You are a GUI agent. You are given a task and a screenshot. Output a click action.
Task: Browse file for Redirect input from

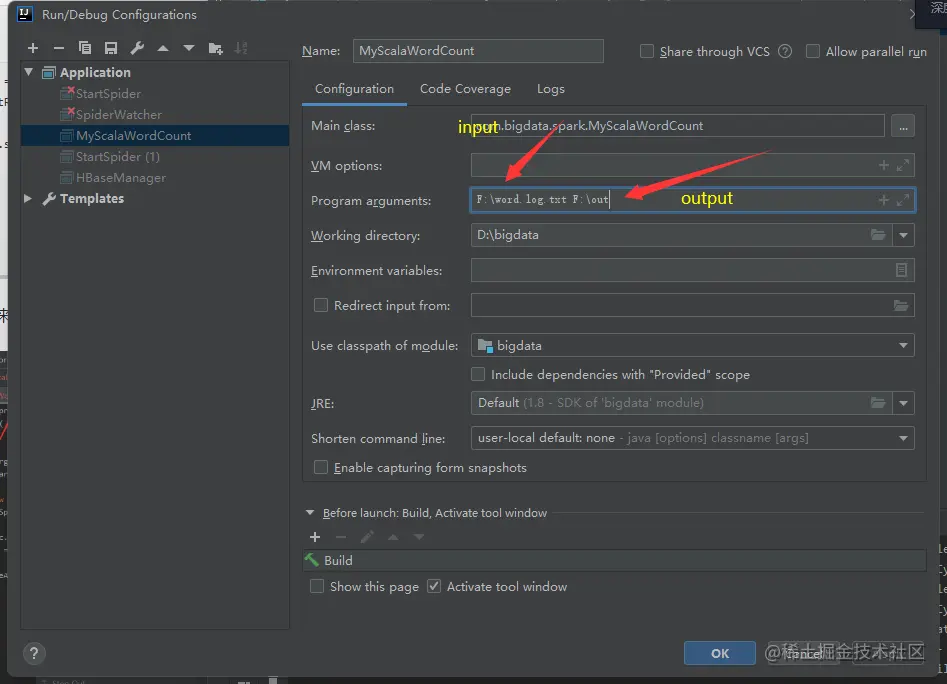click(901, 305)
